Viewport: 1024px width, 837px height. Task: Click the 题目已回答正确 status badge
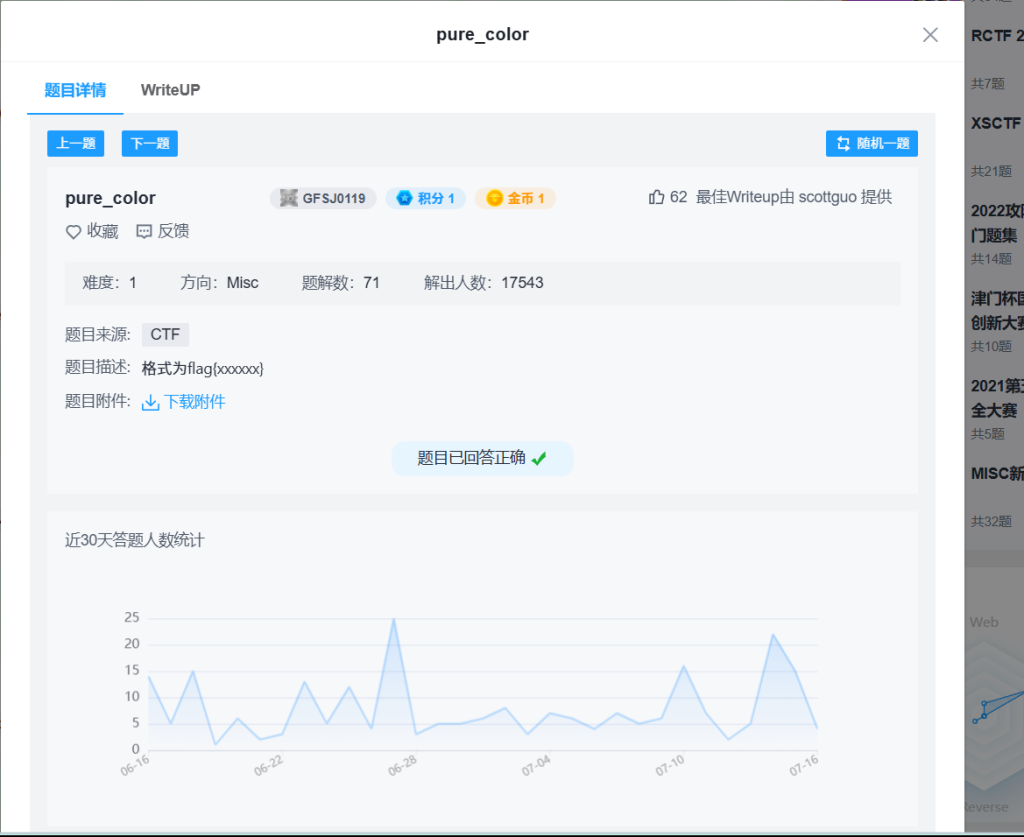[482, 458]
